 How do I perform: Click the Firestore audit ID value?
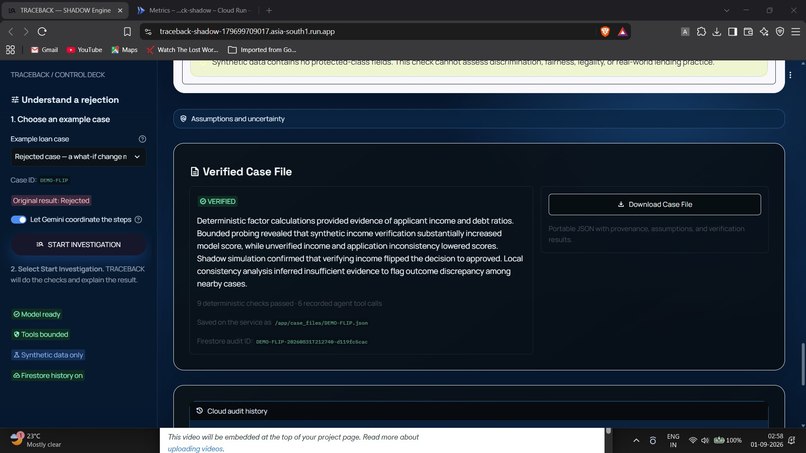312,342
